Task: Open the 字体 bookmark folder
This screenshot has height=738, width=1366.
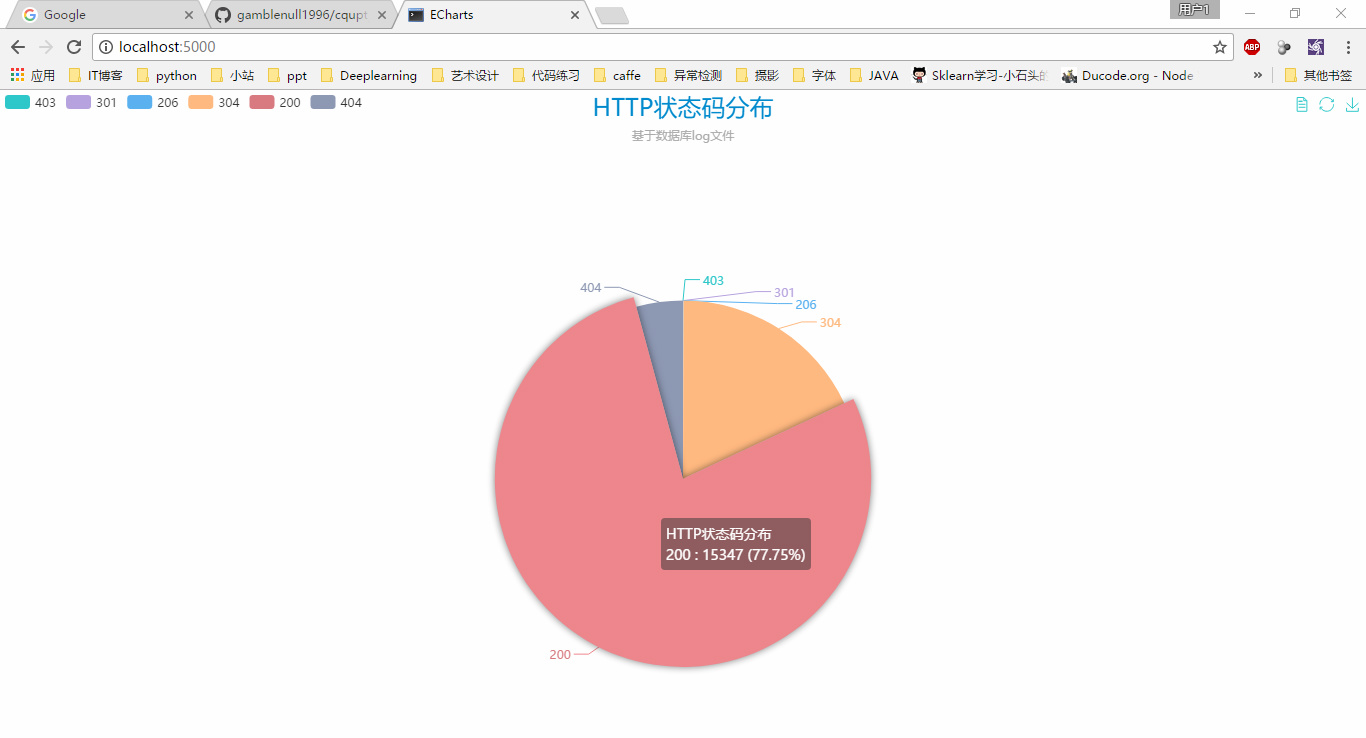Action: click(x=814, y=75)
